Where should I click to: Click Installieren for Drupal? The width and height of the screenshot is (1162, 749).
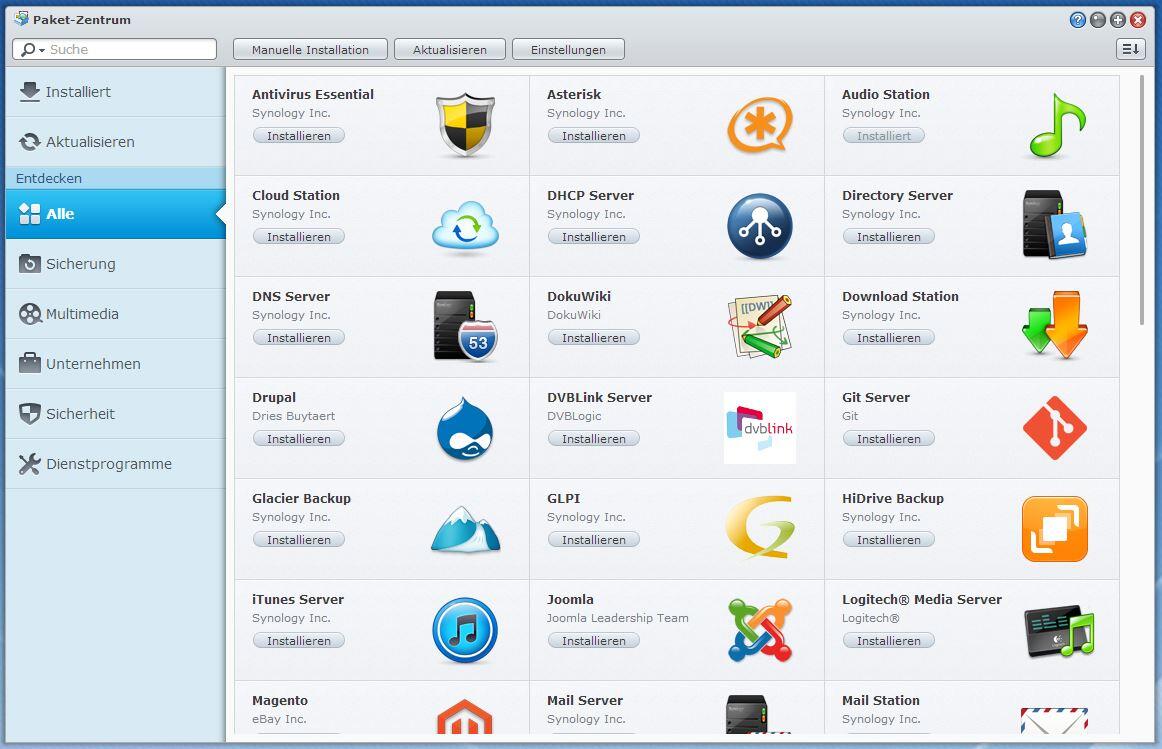click(299, 439)
